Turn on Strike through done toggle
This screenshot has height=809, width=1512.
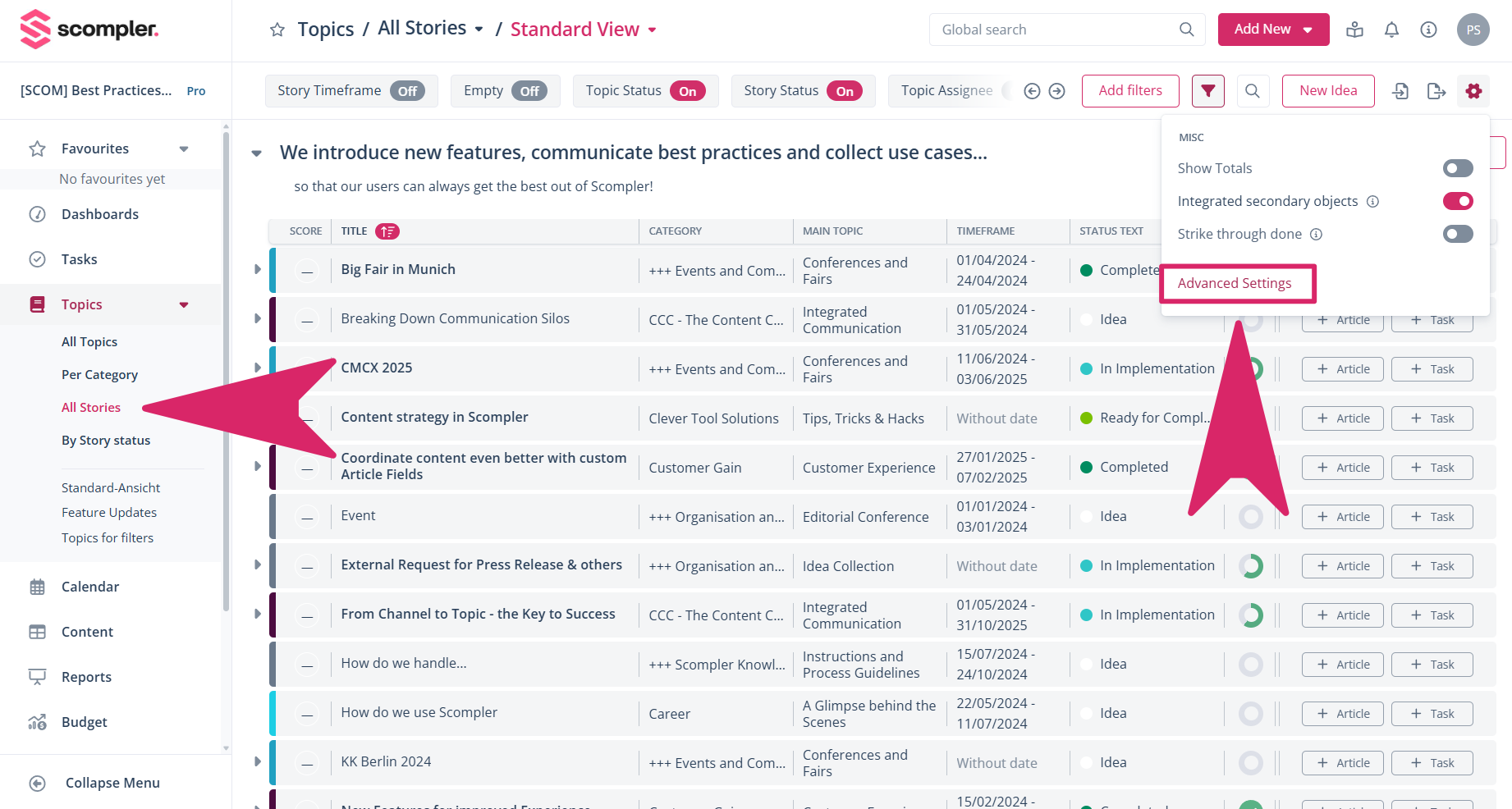[1457, 234]
